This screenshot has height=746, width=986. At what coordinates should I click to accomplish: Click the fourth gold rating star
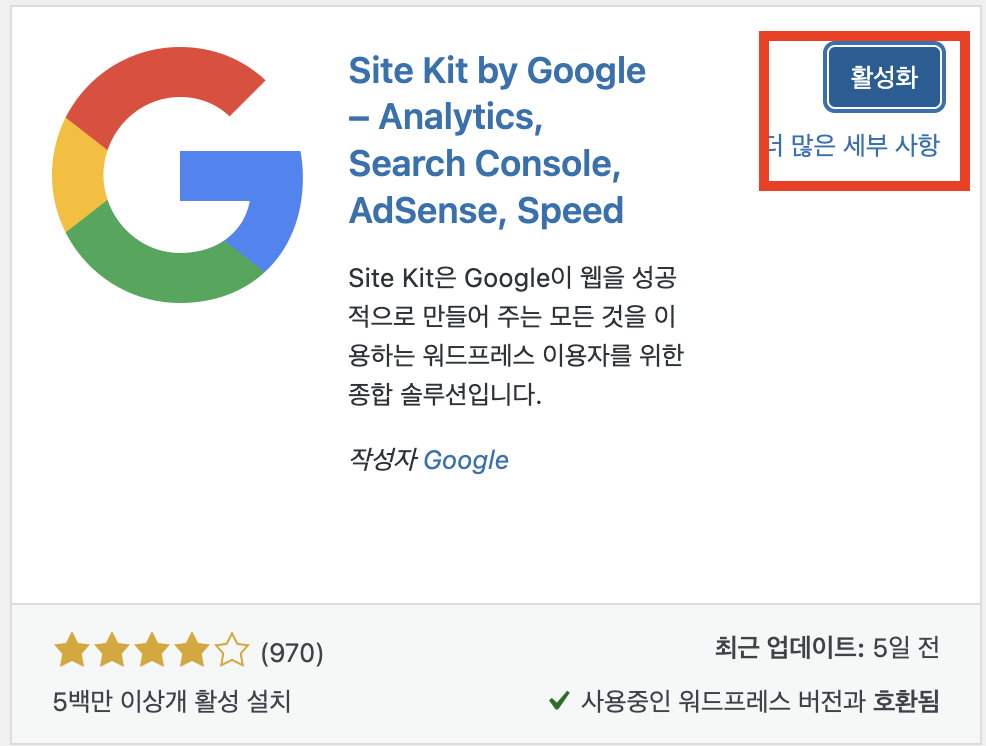coord(192,650)
